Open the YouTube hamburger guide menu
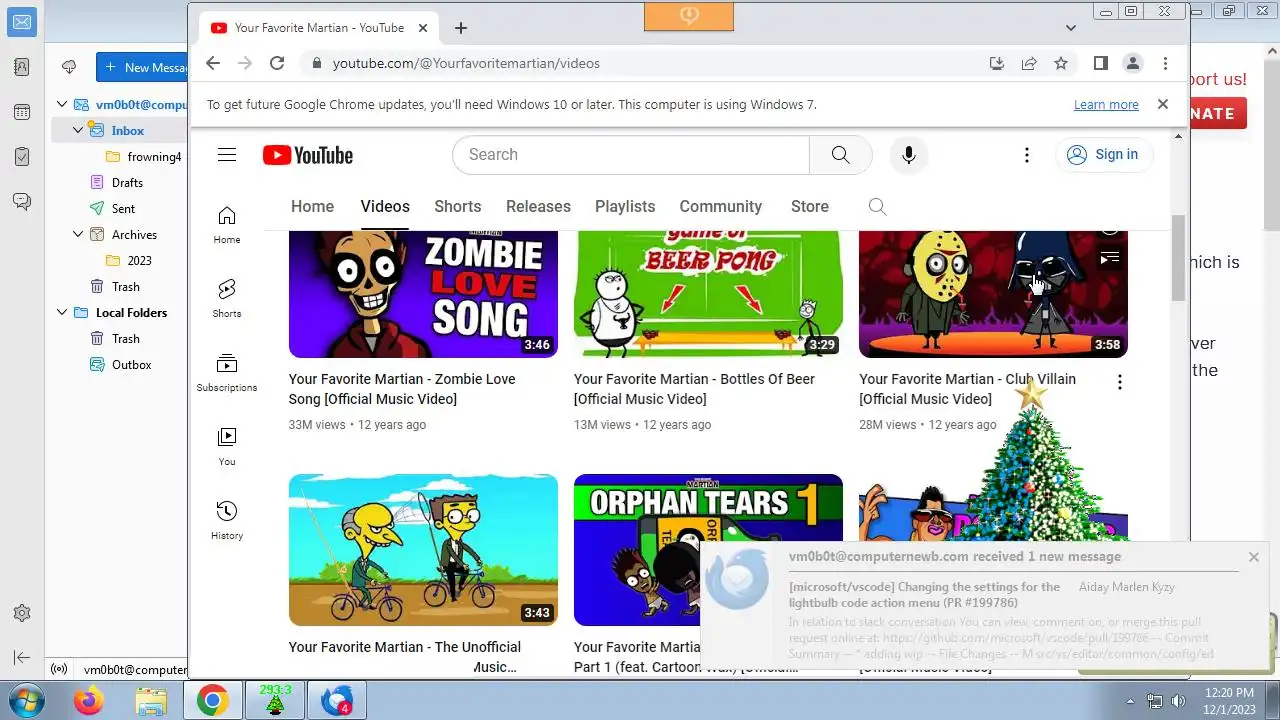 pyautogui.click(x=227, y=155)
